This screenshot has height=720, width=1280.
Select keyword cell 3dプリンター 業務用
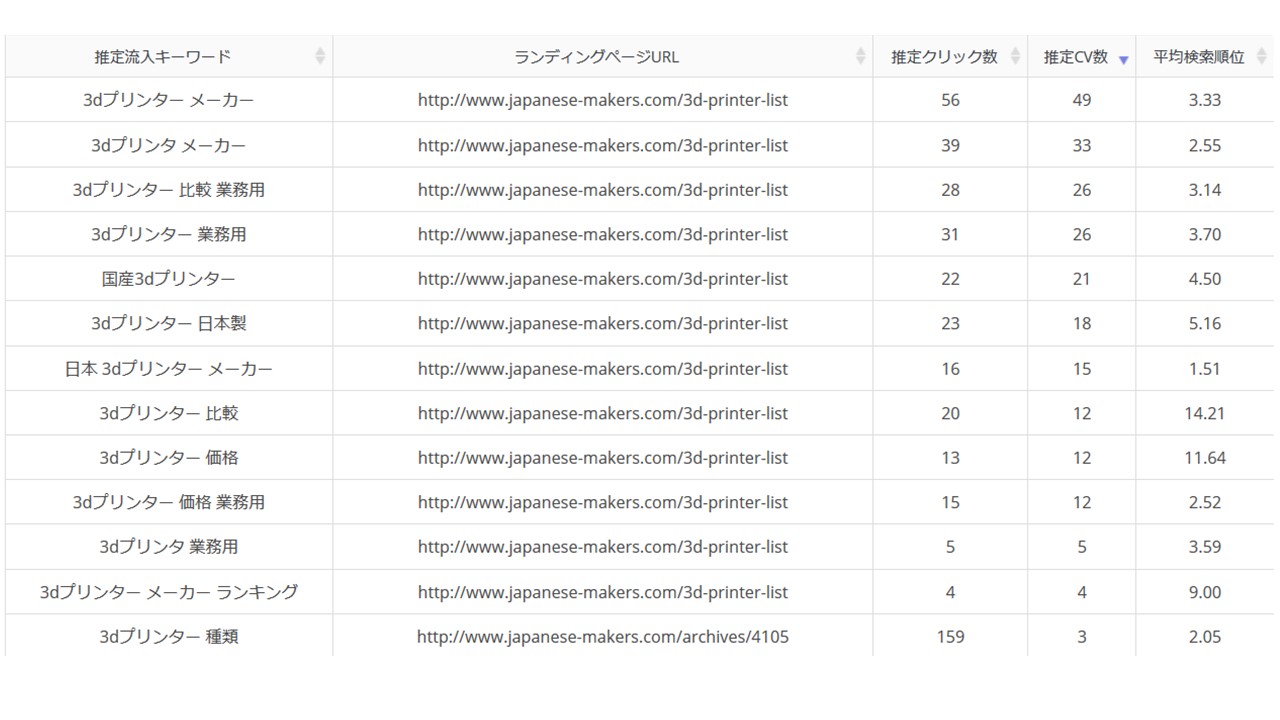pos(169,234)
